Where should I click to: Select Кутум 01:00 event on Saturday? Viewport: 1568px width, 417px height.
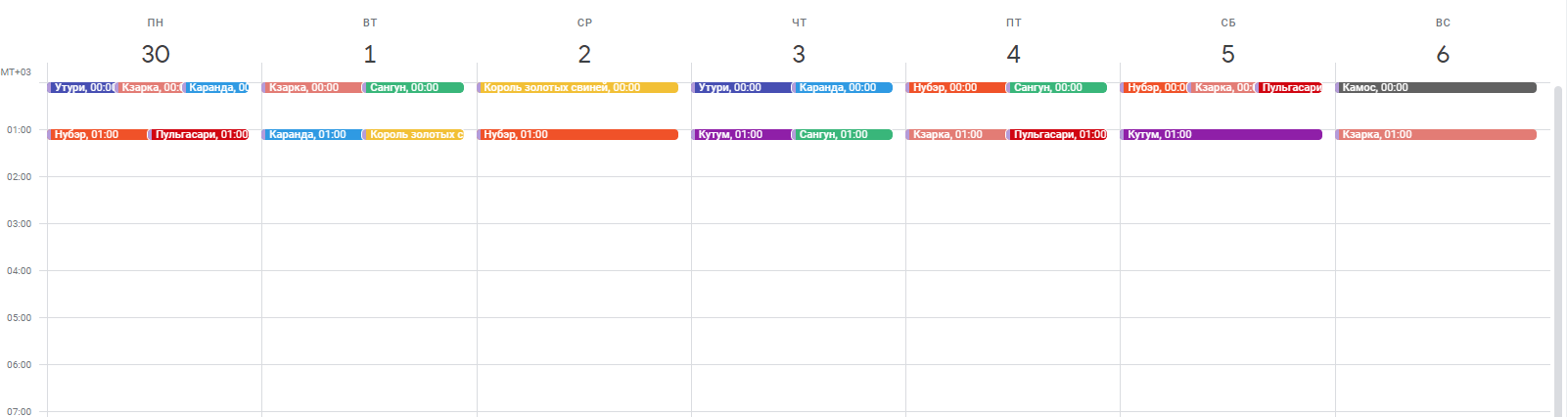coord(1222,135)
